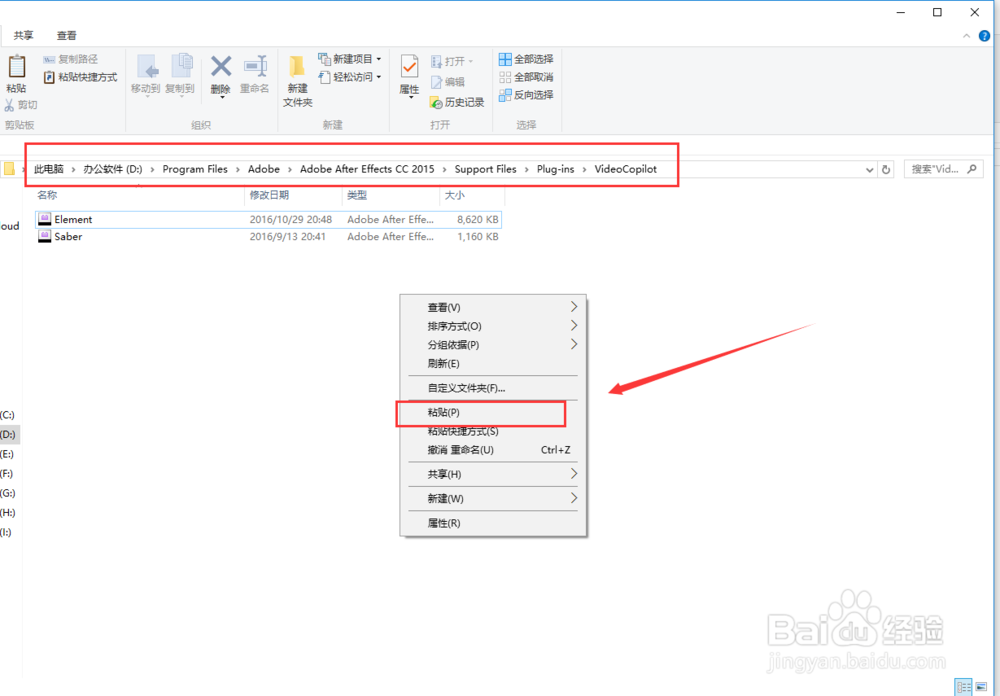Choose Refresh (刷新(E)) in context menu
Image resolution: width=1000 pixels, height=696 pixels.
493,364
